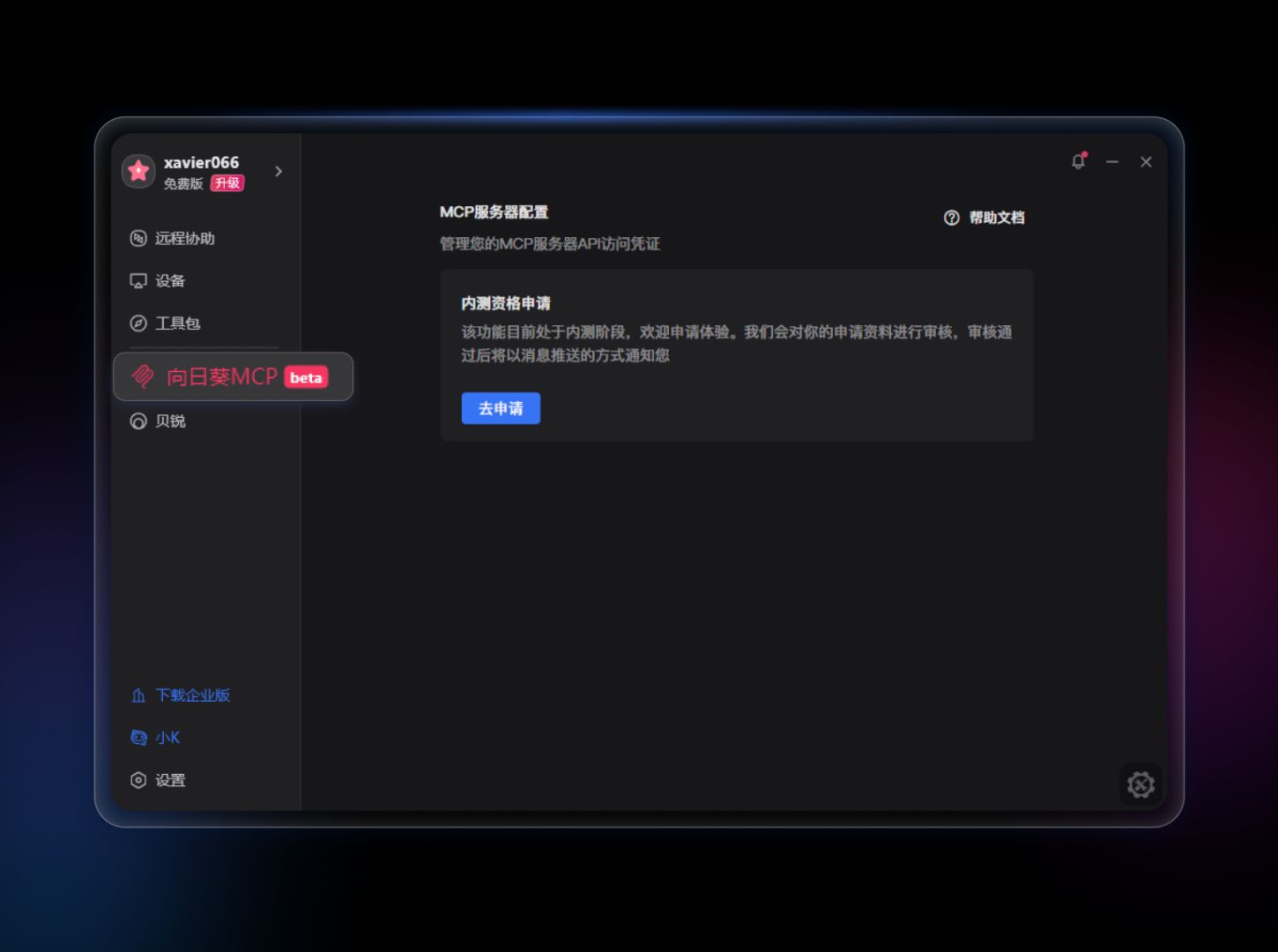The image size is (1278, 952).
Task: Click the 升级 upgrade badge
Action: [227, 183]
